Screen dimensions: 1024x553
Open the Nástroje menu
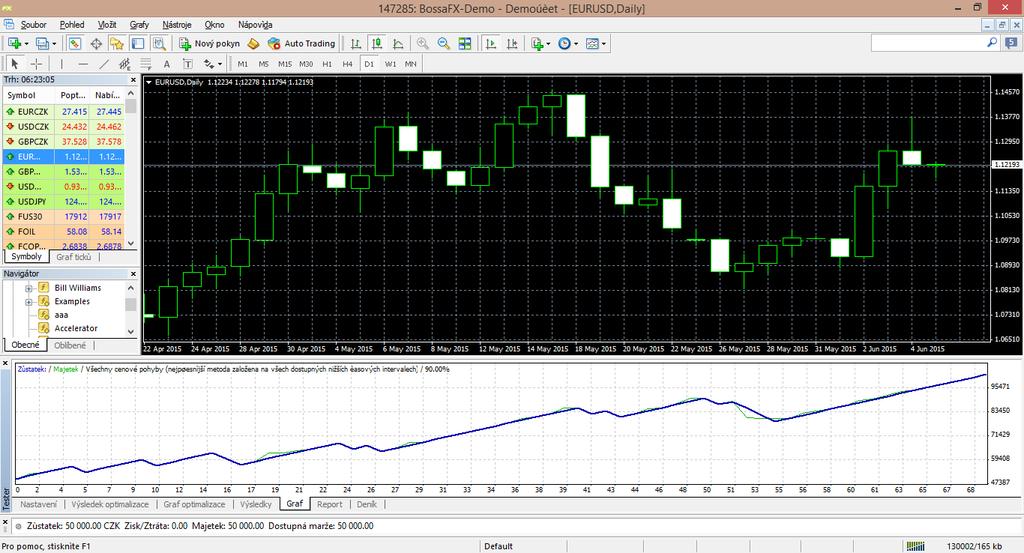(177, 24)
